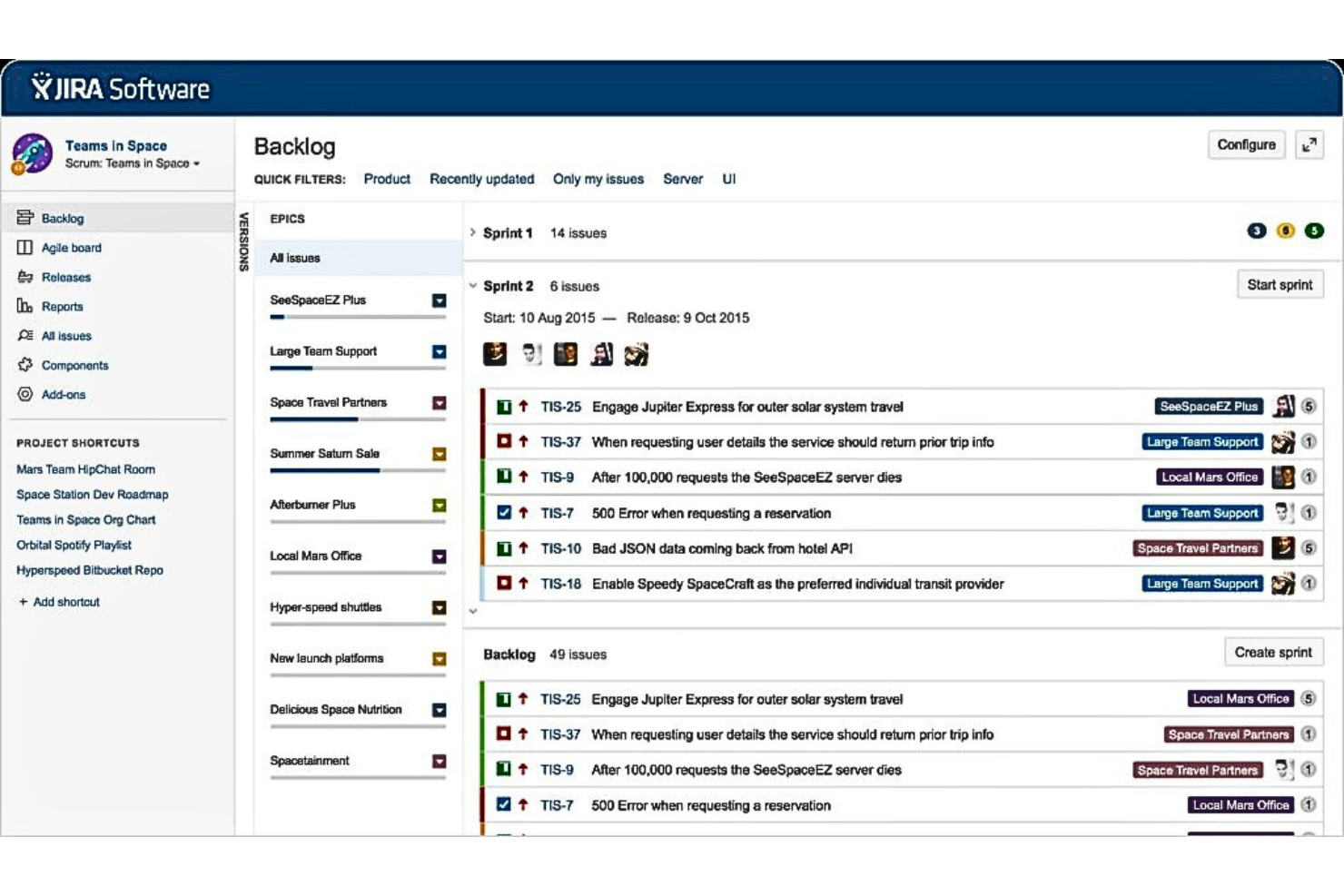Click the Components puzzle icon
This screenshot has height=896, width=1344.
25,365
